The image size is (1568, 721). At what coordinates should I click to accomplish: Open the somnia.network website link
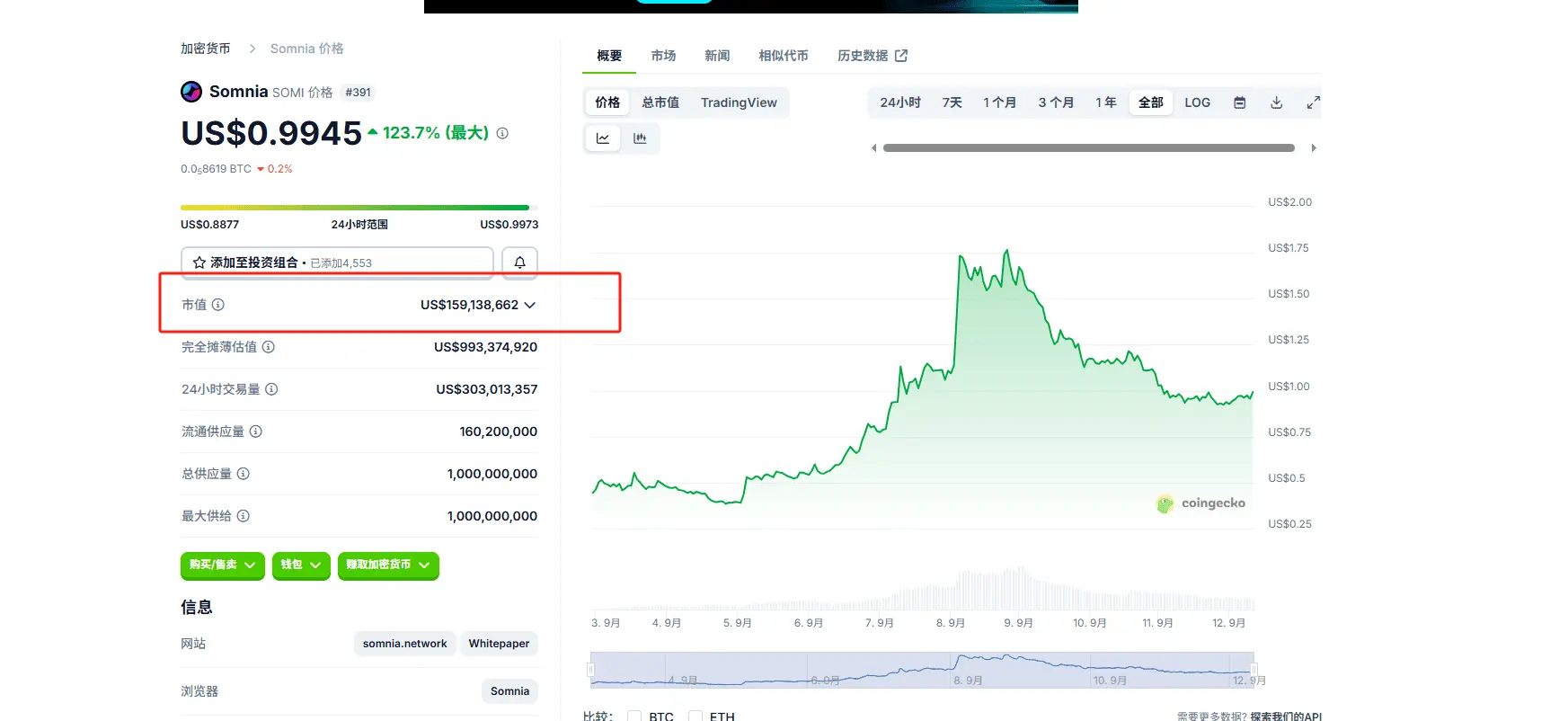[404, 644]
